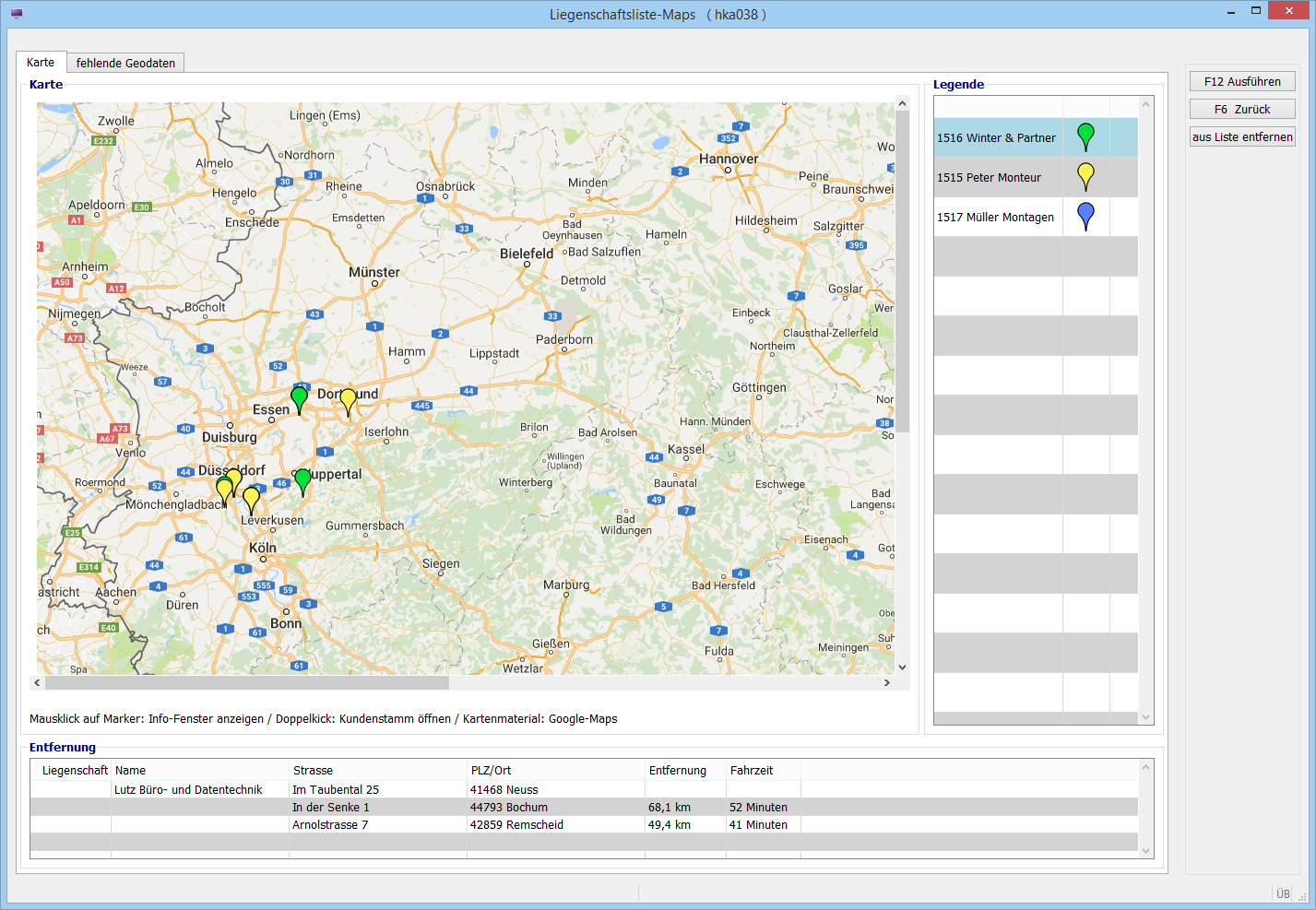Open the application icon in the title bar
Screen dimensions: 1316x910
tap(17, 14)
